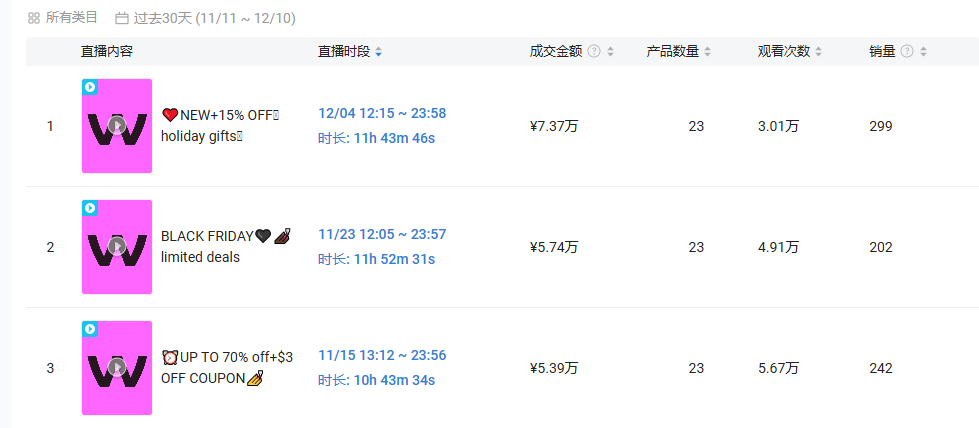Sort the table by 销量 arrows
Viewport: 979px width, 428px height.
tap(923, 52)
